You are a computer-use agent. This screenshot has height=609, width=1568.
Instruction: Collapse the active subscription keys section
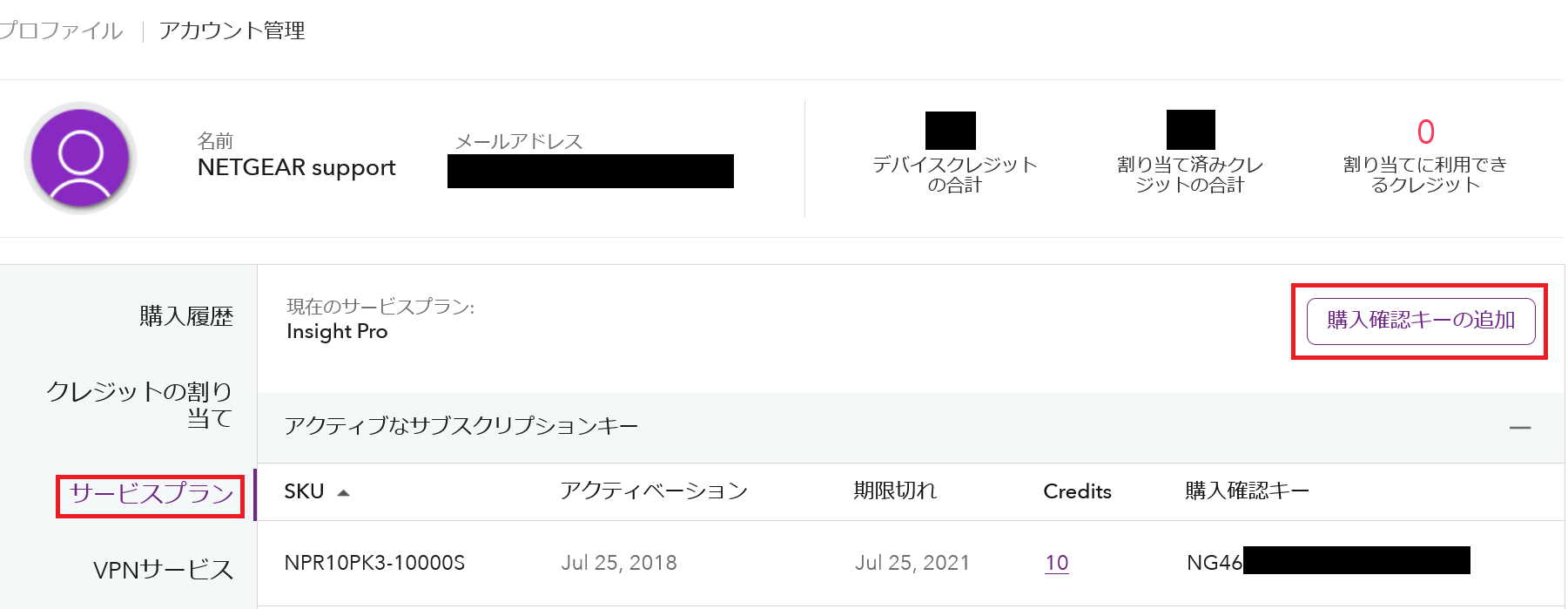click(x=1520, y=428)
